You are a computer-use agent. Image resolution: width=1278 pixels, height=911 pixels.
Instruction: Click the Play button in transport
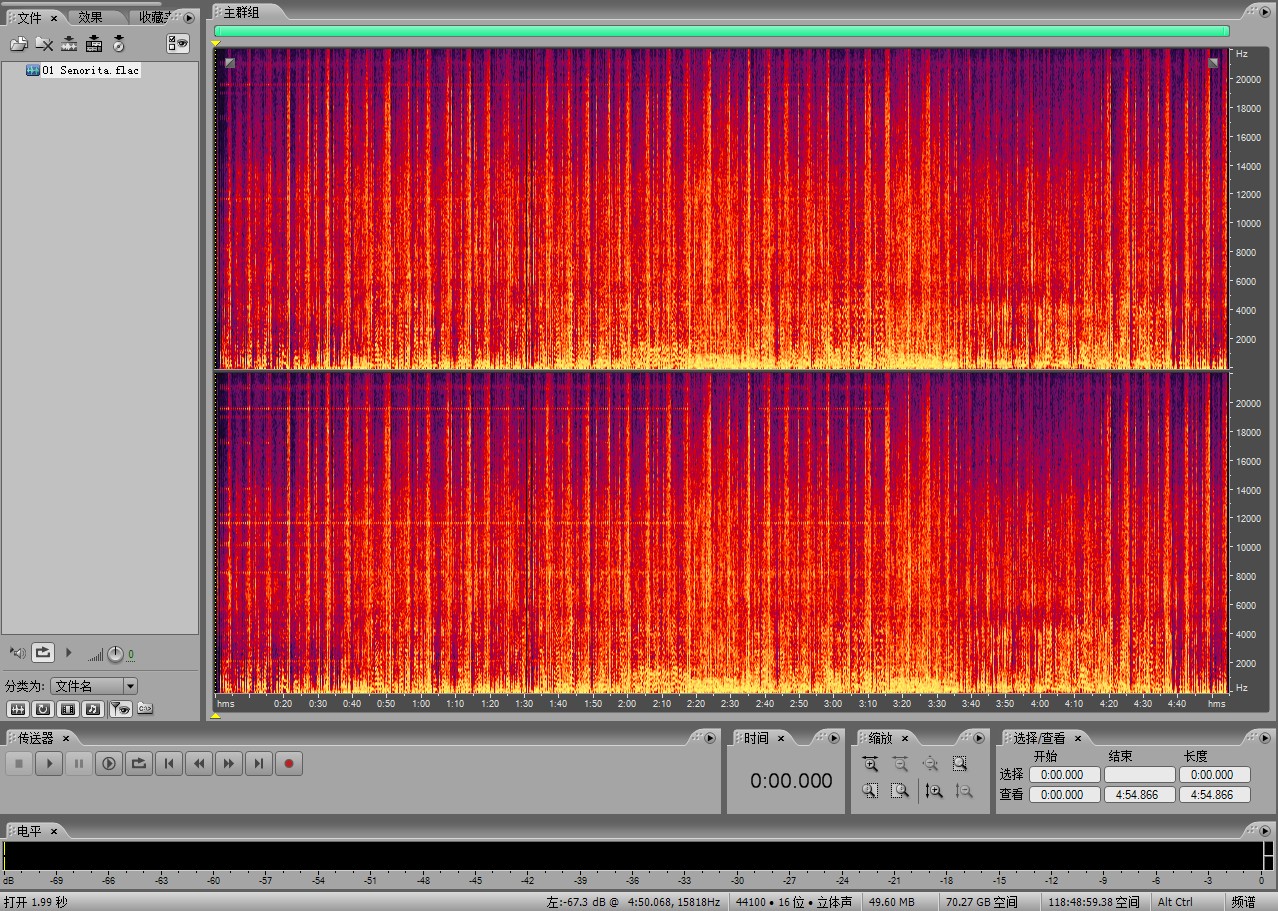coord(49,764)
